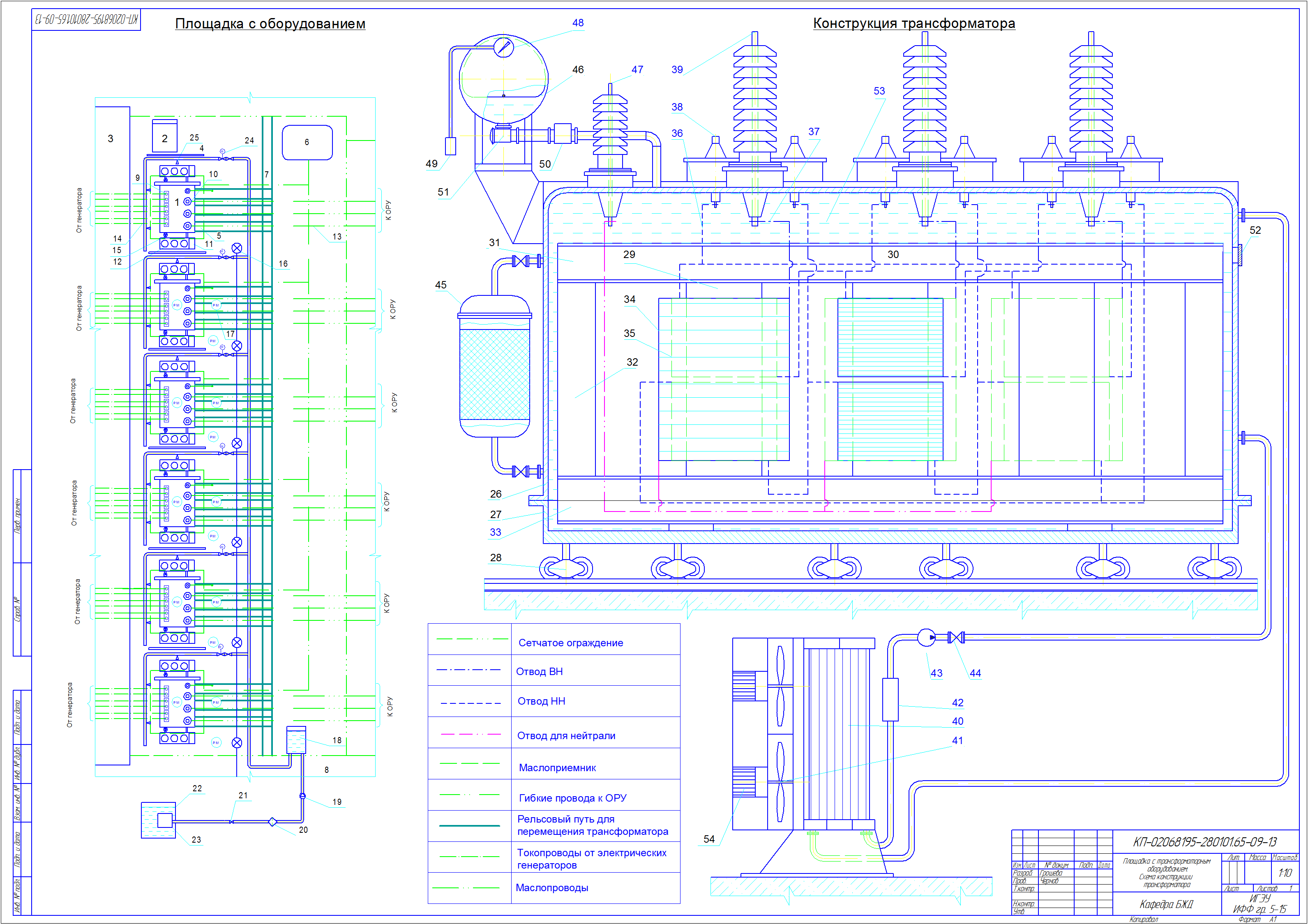
Task: Click the valve symbol labeled 44
Action: coord(956,638)
